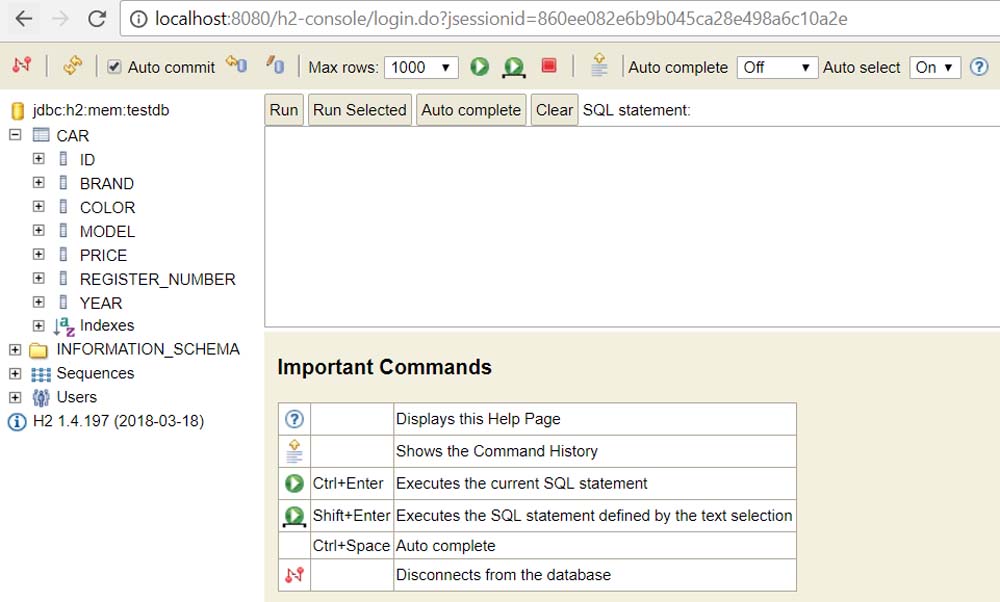Open Command History from the toolbar

[599, 66]
